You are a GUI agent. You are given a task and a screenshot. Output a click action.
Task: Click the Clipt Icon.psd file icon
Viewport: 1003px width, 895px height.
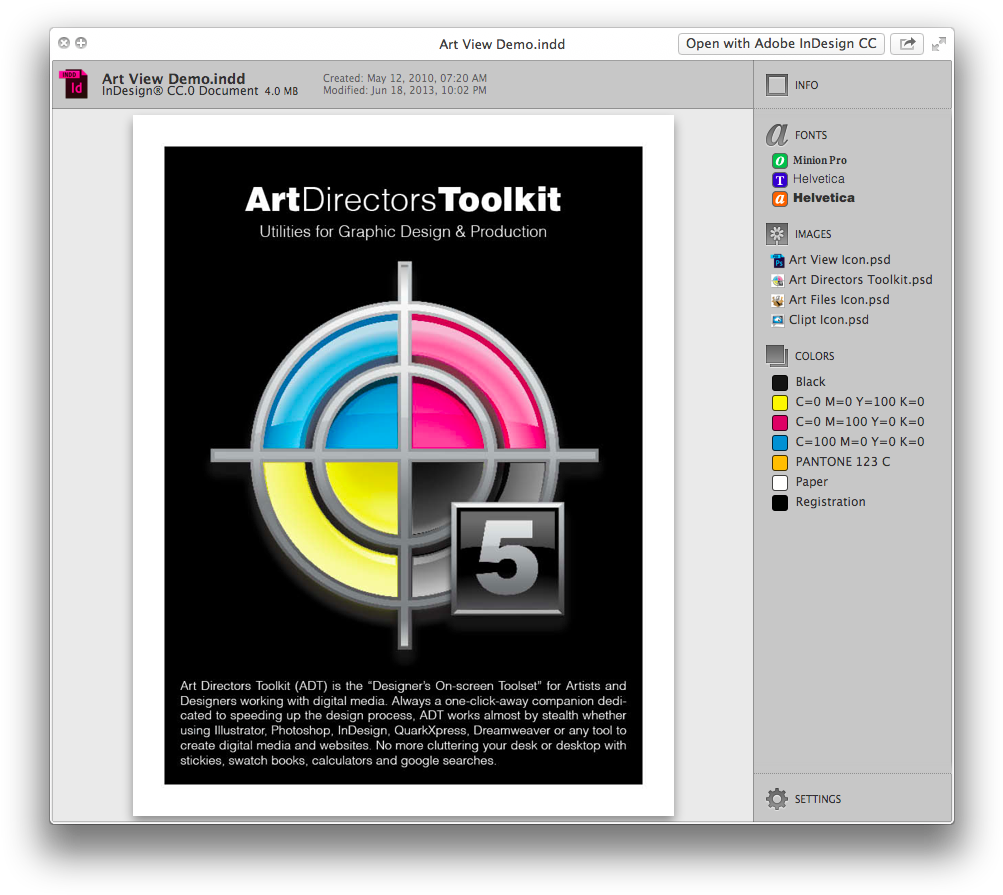[x=778, y=320]
